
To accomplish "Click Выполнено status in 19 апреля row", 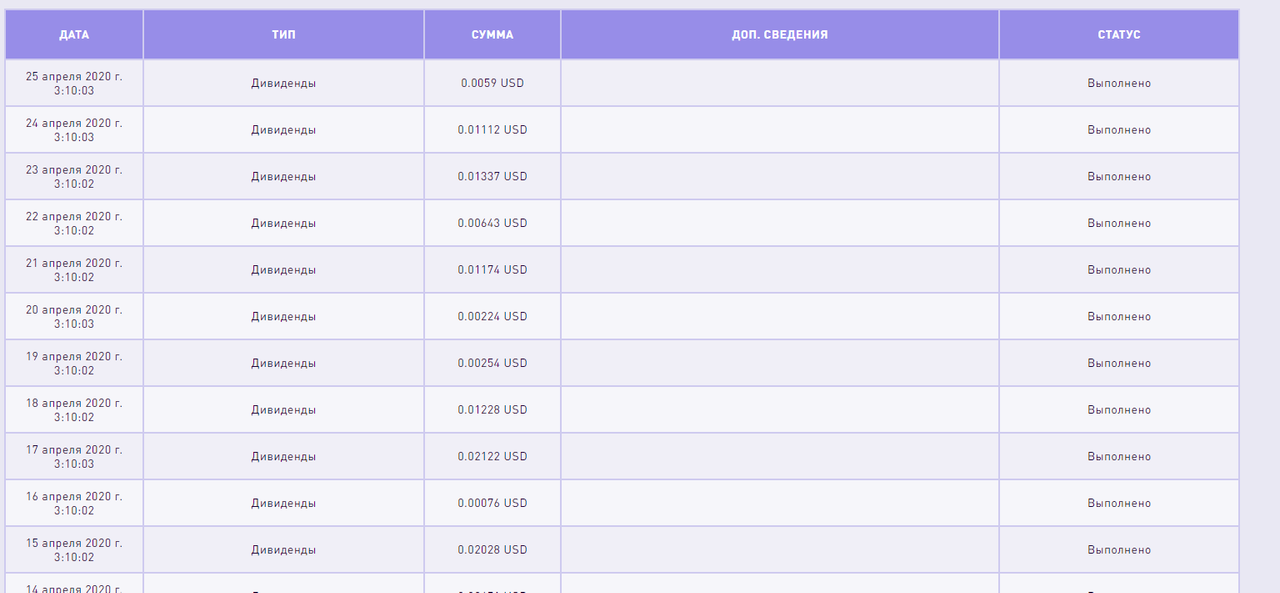I will click(1119, 363).
